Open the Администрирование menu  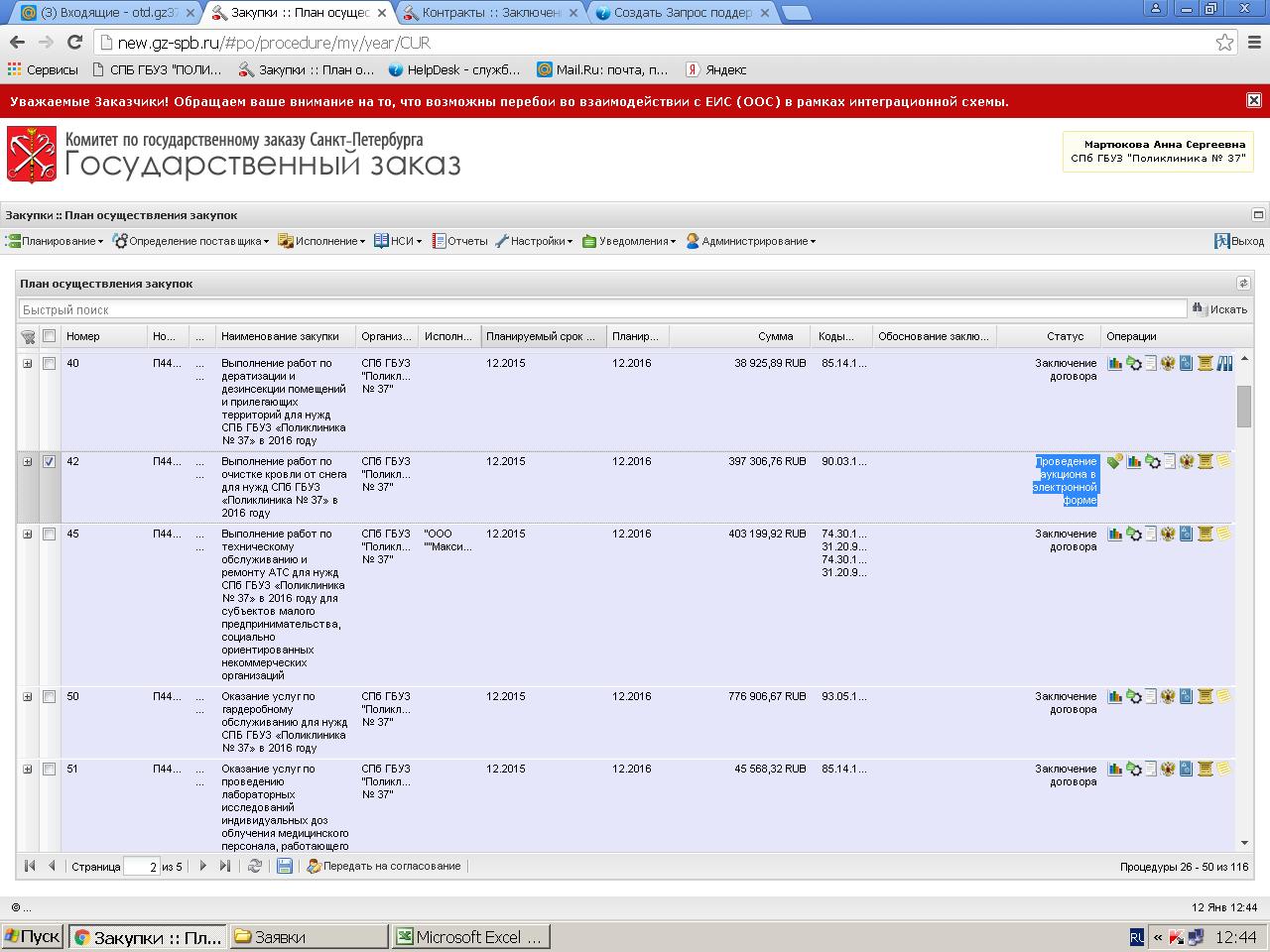[x=751, y=241]
